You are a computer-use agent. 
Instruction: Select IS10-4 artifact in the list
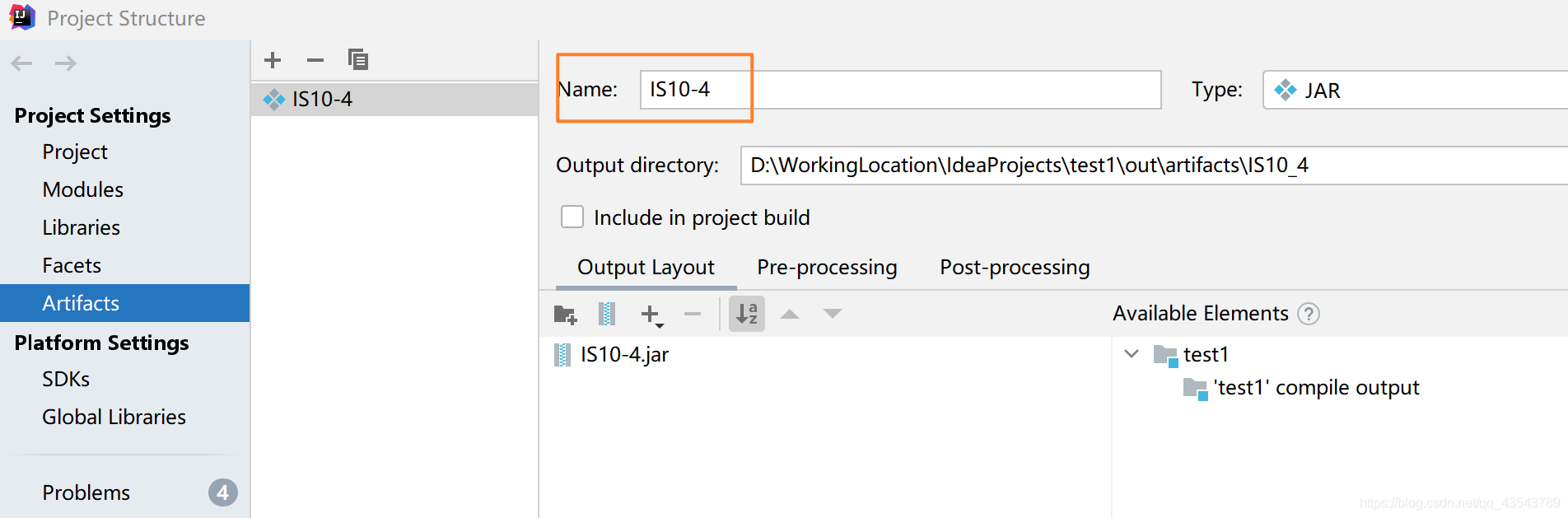click(394, 99)
